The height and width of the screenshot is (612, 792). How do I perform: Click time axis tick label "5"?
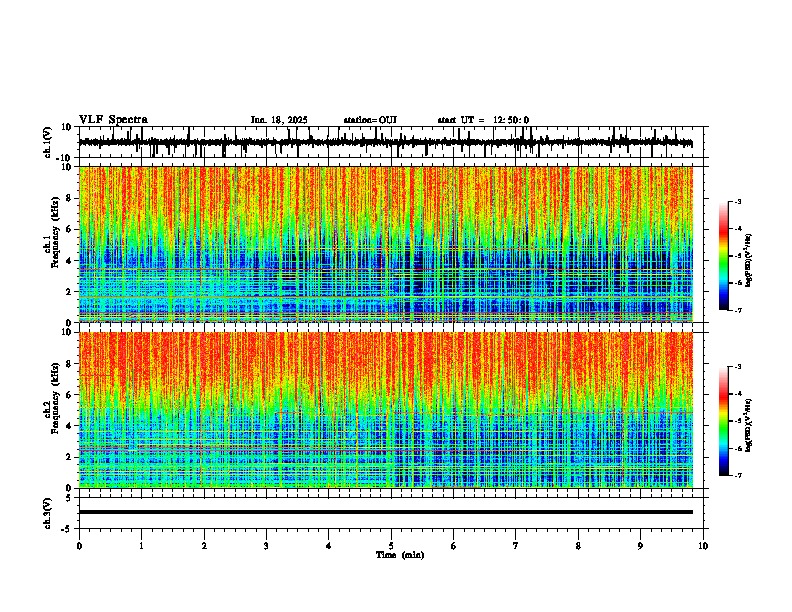tap(391, 546)
